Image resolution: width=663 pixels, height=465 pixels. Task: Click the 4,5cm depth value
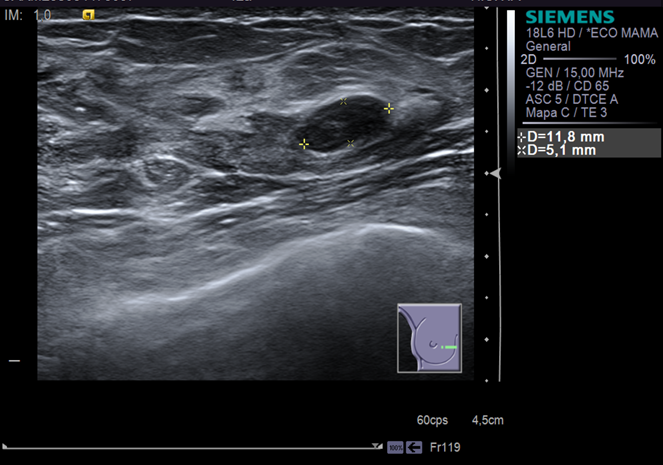tap(488, 420)
